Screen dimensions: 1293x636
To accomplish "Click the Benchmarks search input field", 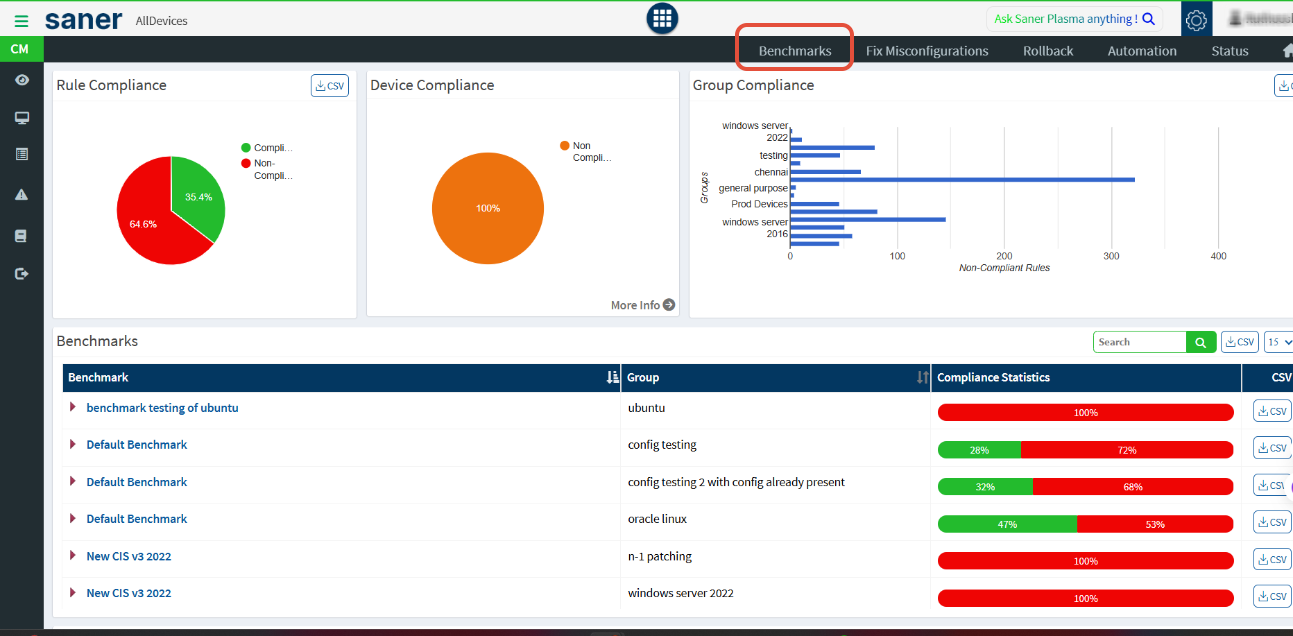I will pos(1140,342).
